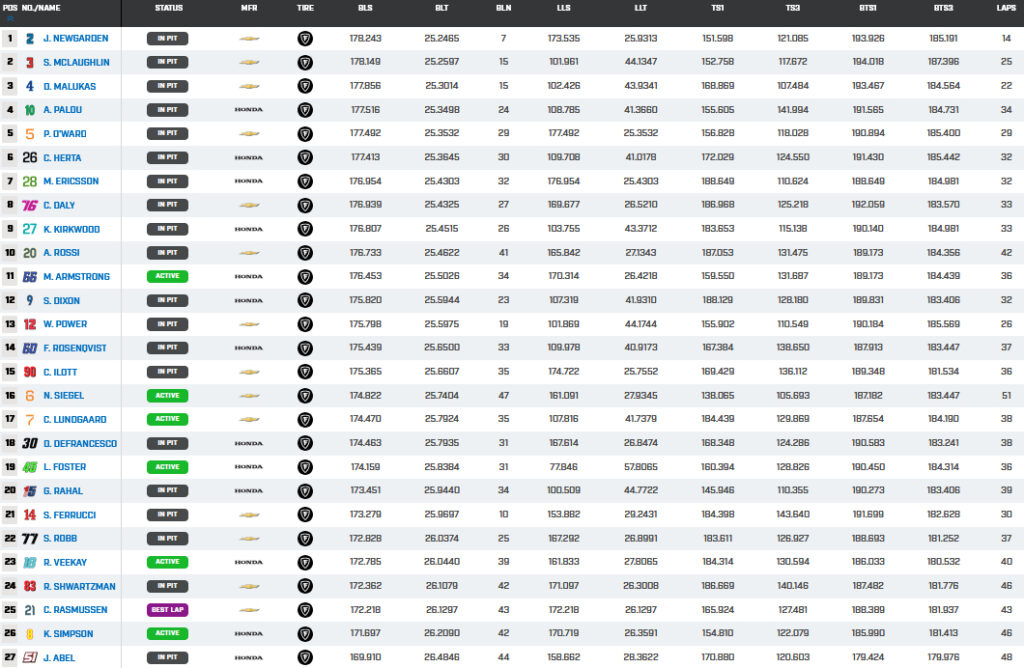
Task: Click the LLT column header
Action: [641, 8]
